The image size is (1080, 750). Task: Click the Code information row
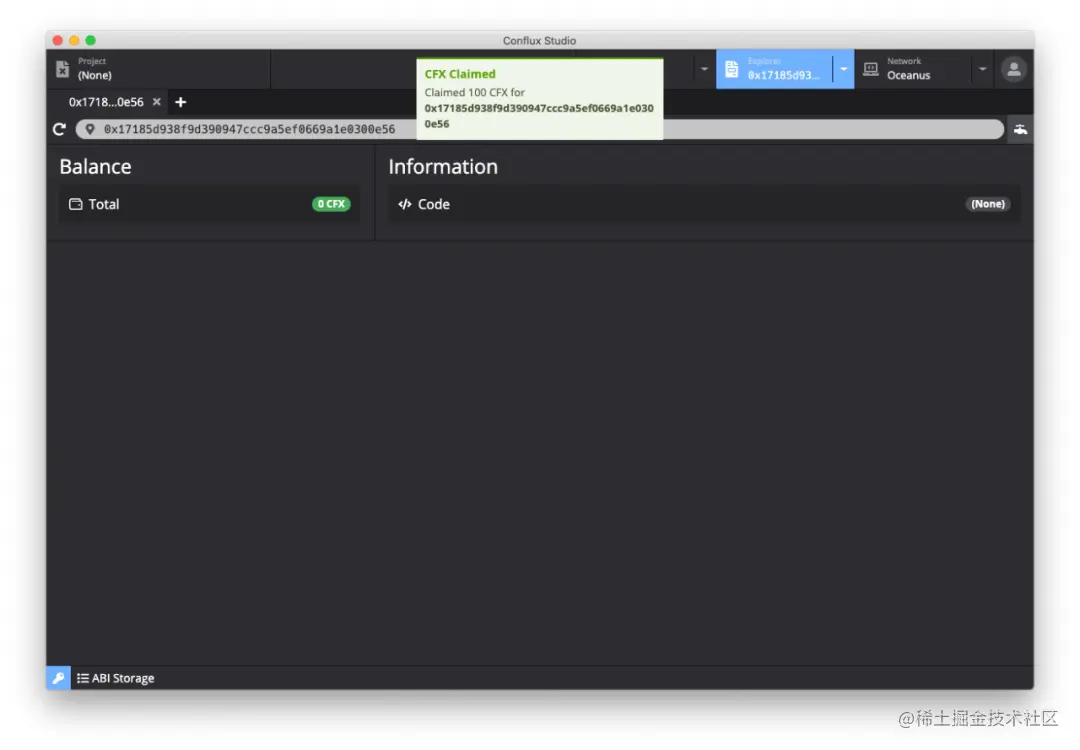(x=704, y=204)
